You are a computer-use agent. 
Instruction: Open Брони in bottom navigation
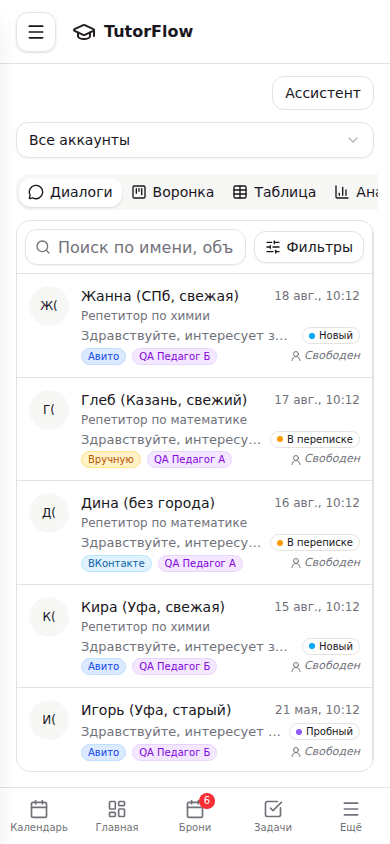pos(195,816)
